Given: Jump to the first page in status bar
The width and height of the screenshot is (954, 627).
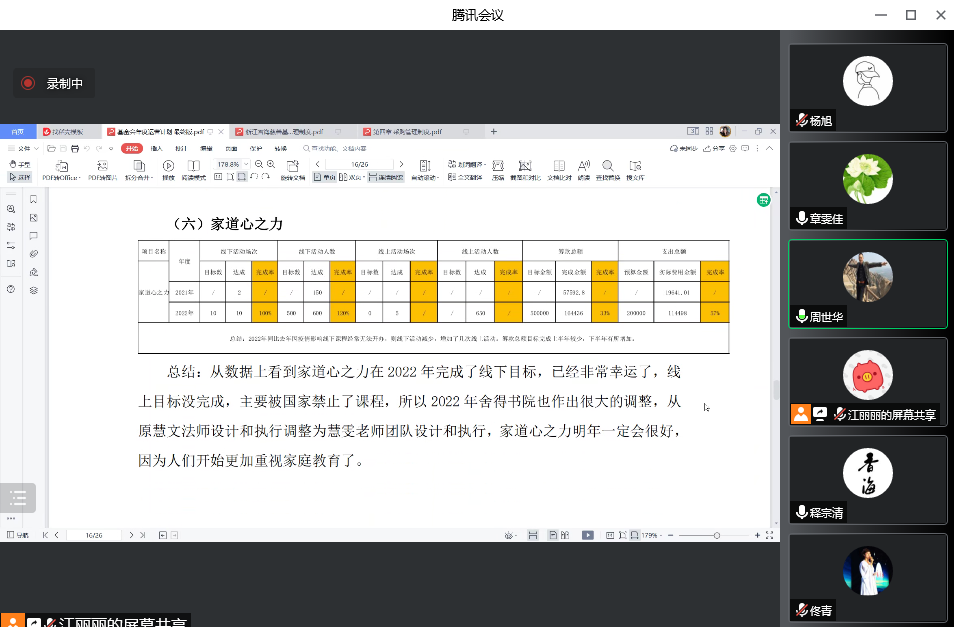Looking at the screenshot, I should click(x=45, y=535).
